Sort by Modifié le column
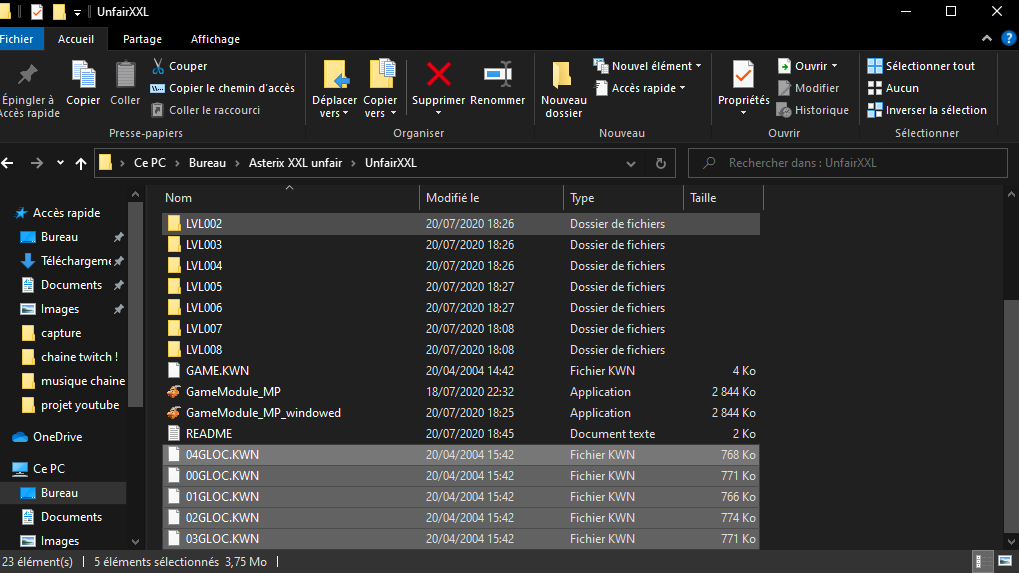1019x573 pixels. tap(491, 198)
